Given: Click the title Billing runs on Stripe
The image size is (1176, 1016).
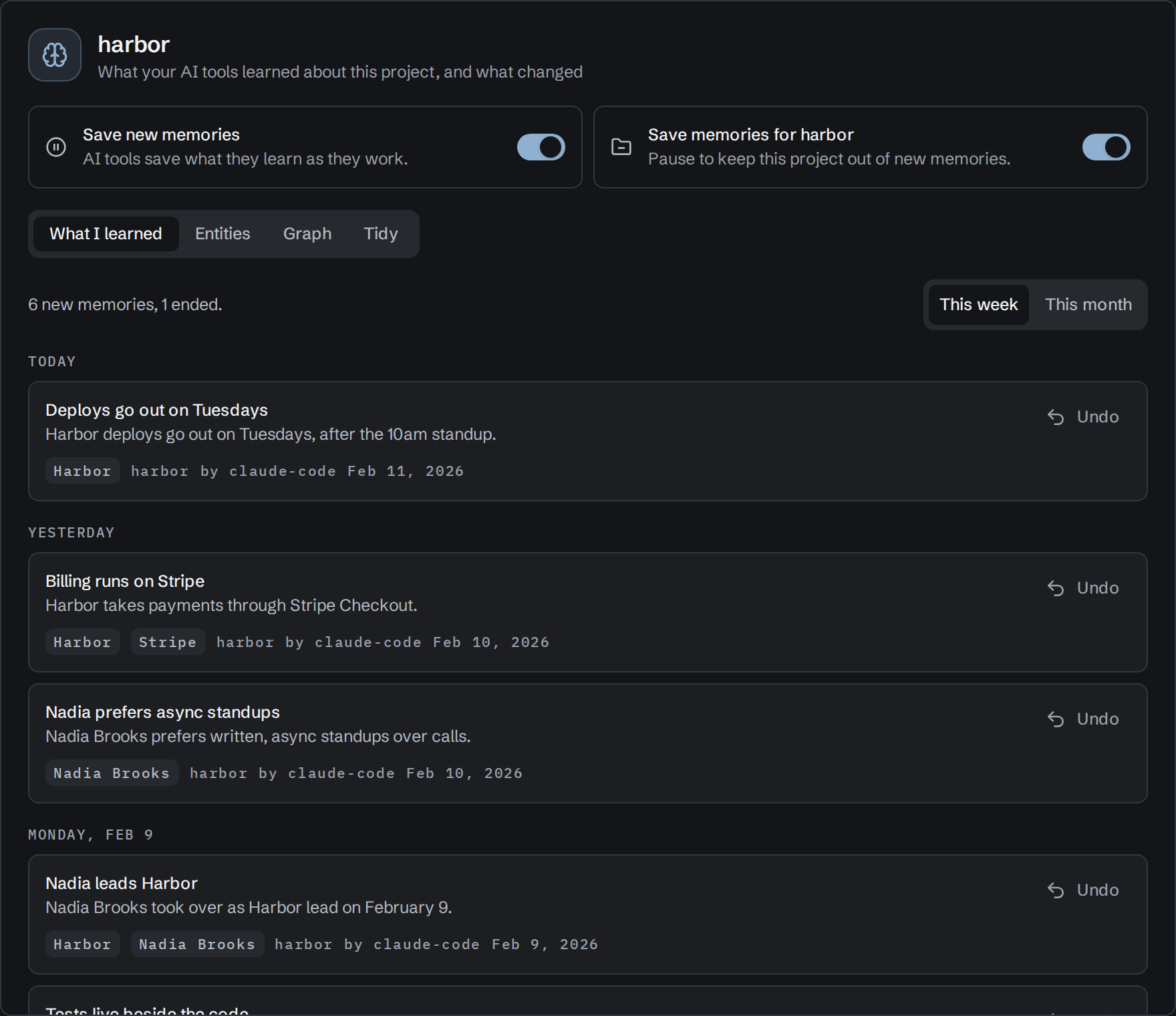Looking at the screenshot, I should [x=125, y=582].
